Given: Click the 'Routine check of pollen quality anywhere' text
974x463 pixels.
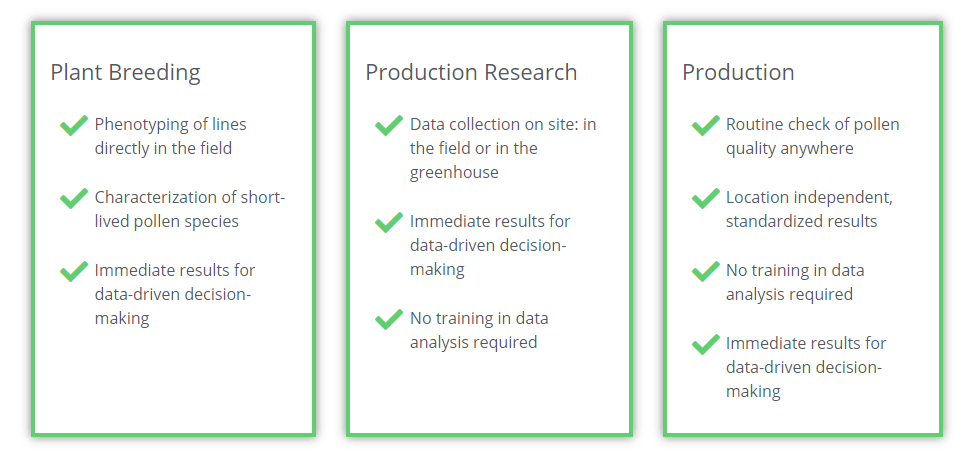Looking at the screenshot, I should [812, 136].
